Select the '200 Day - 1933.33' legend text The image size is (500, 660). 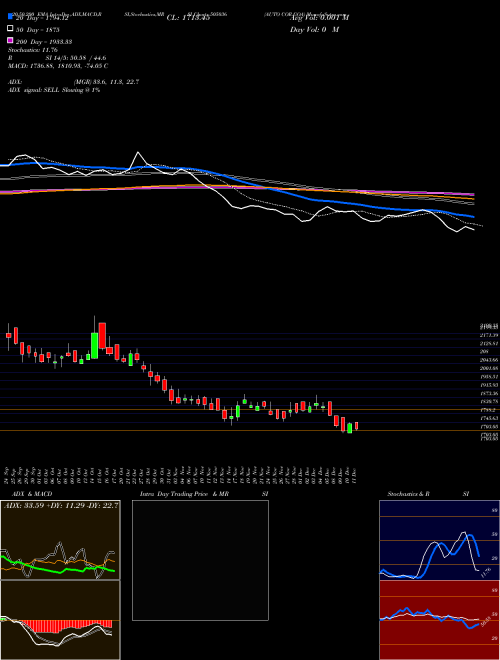pyautogui.click(x=44, y=42)
